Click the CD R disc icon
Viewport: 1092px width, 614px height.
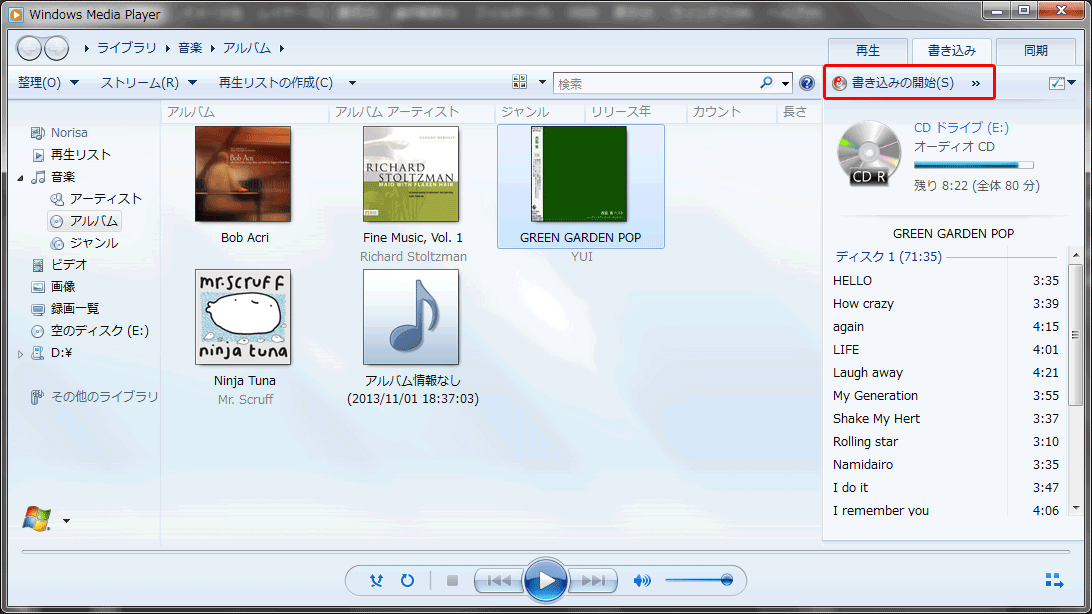[869, 154]
